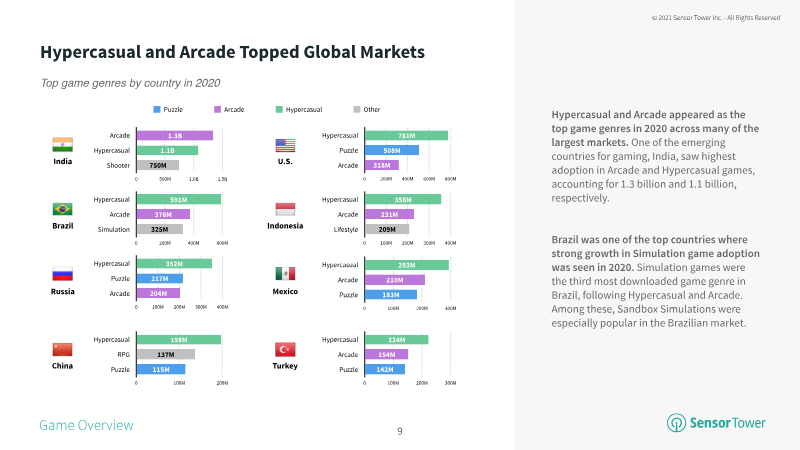Click the Russia flag icon

pos(62,274)
